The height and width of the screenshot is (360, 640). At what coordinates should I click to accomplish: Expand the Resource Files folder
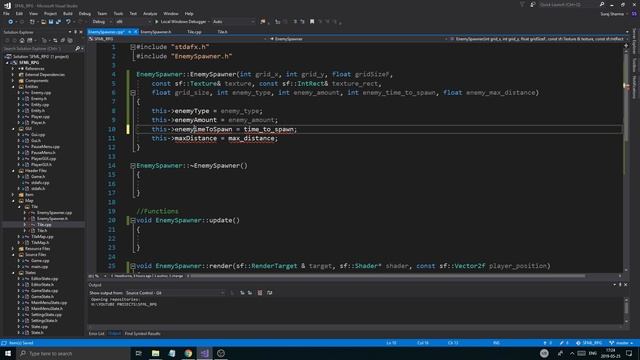click(13, 249)
